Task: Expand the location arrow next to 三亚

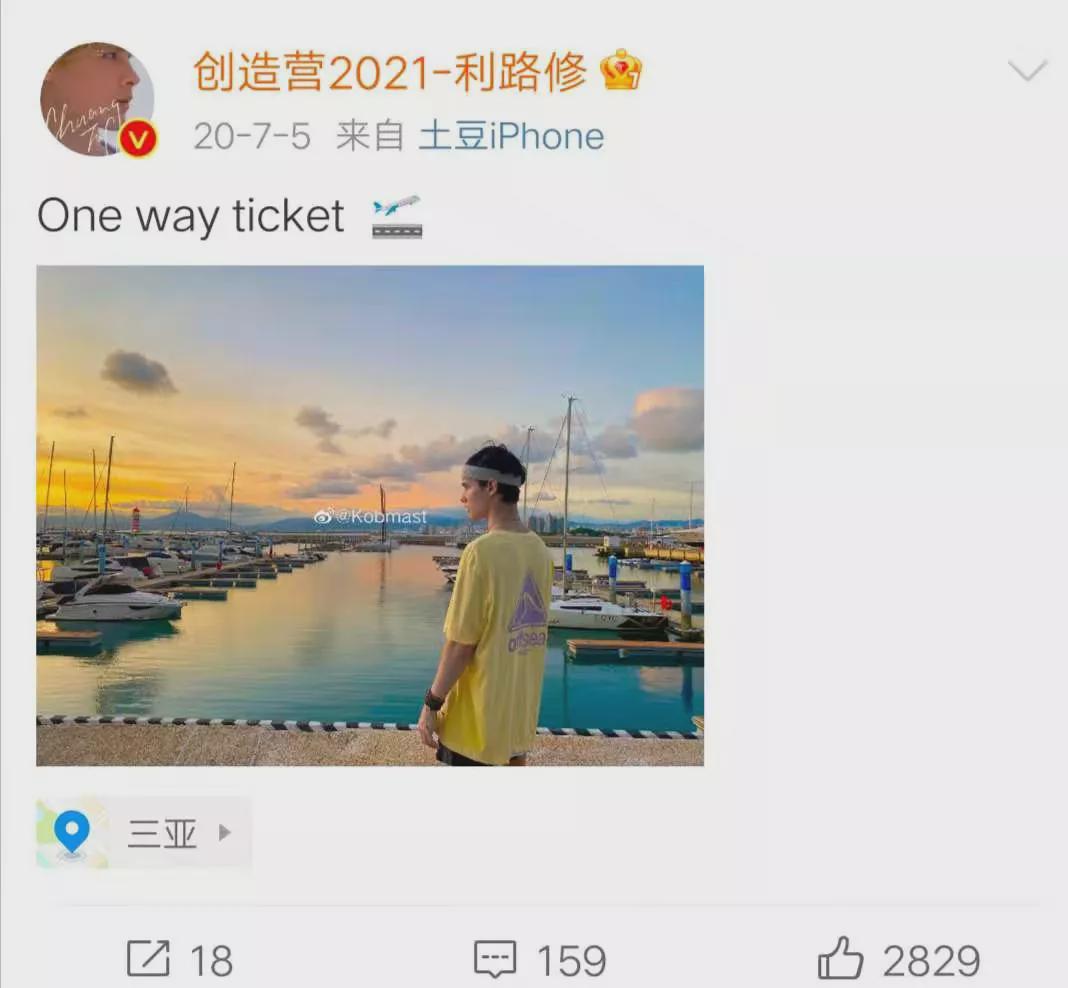Action: (x=224, y=832)
